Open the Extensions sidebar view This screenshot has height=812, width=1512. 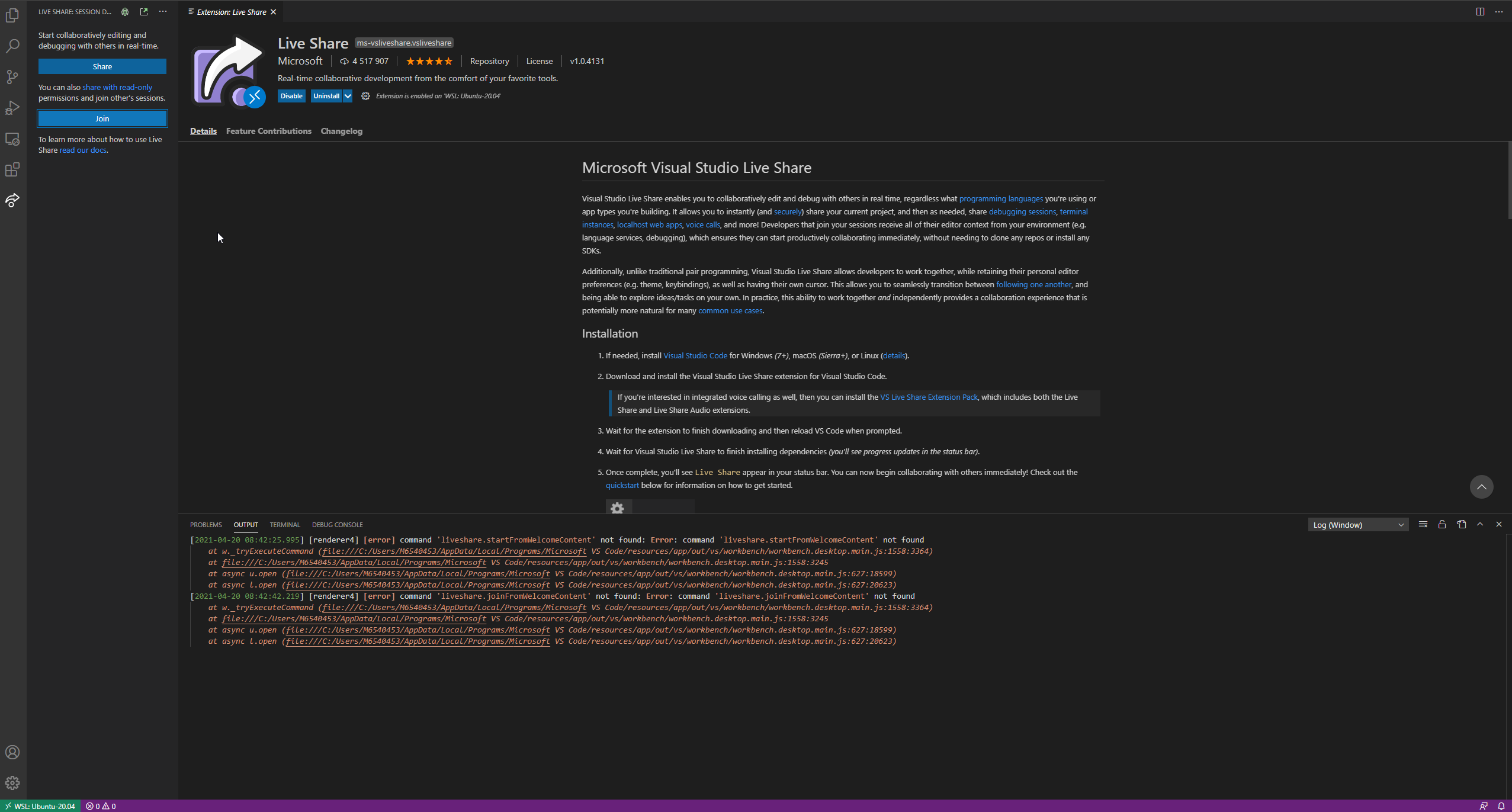(x=12, y=170)
